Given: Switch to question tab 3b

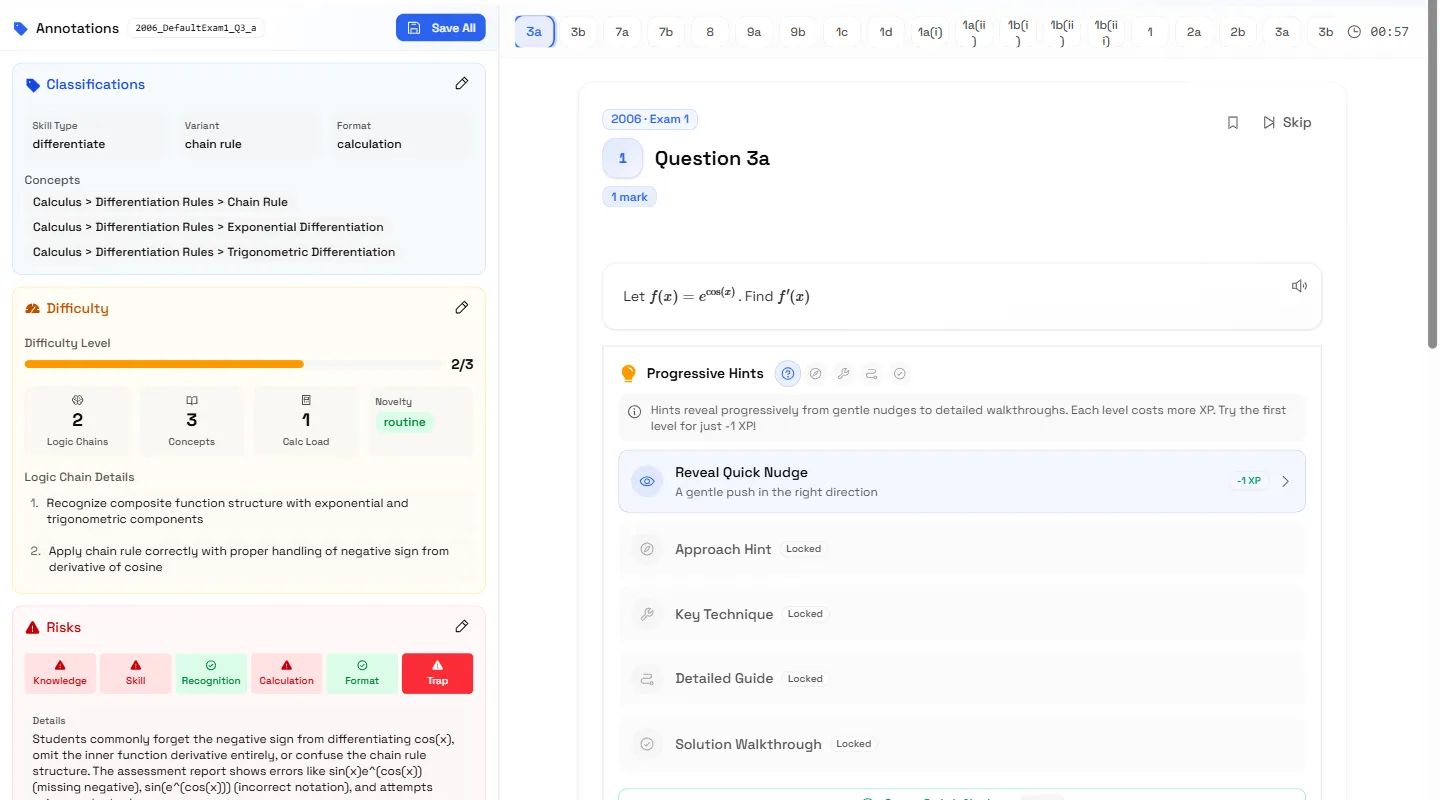Looking at the screenshot, I should coord(578,31).
